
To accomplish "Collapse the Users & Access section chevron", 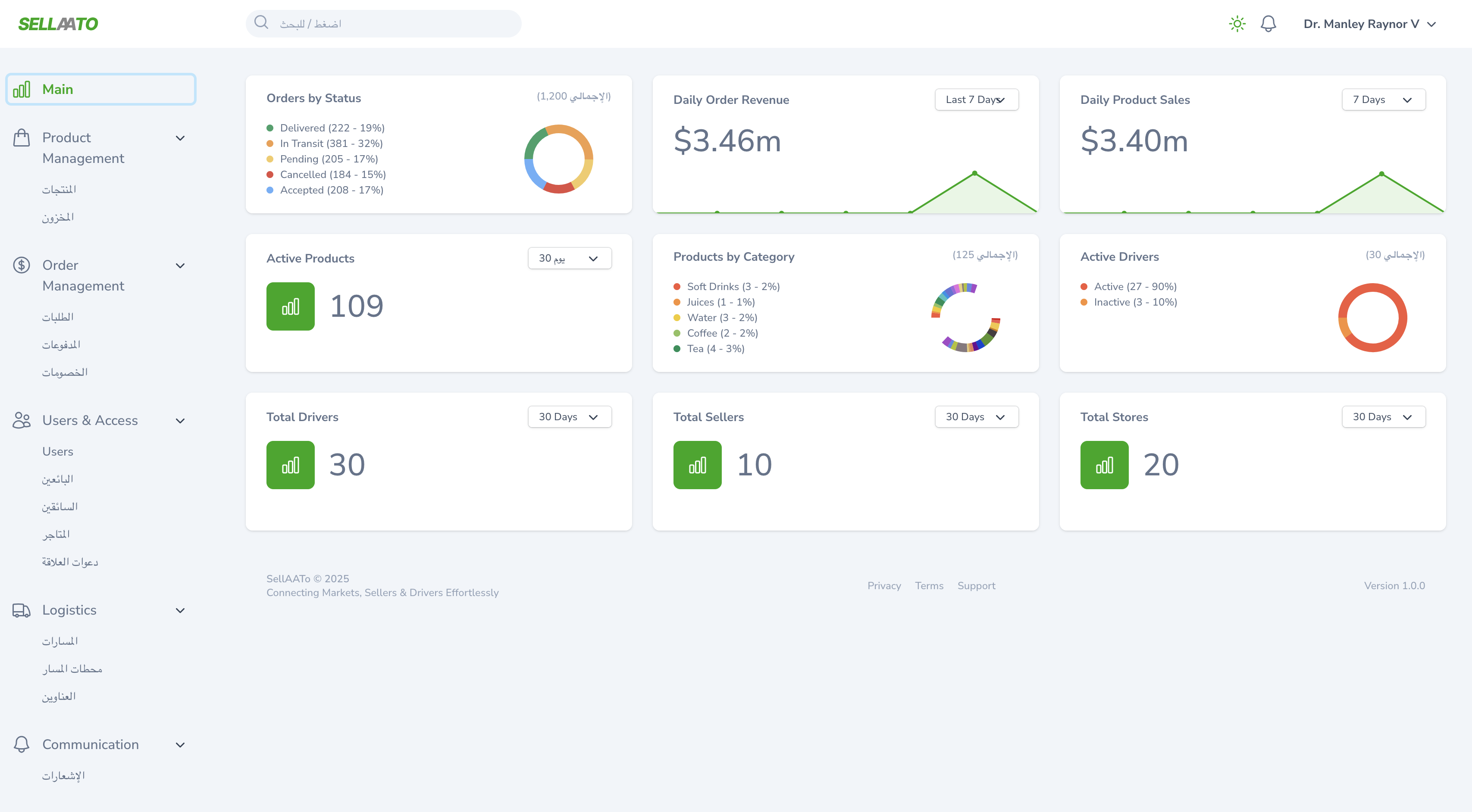I will pyautogui.click(x=180, y=421).
